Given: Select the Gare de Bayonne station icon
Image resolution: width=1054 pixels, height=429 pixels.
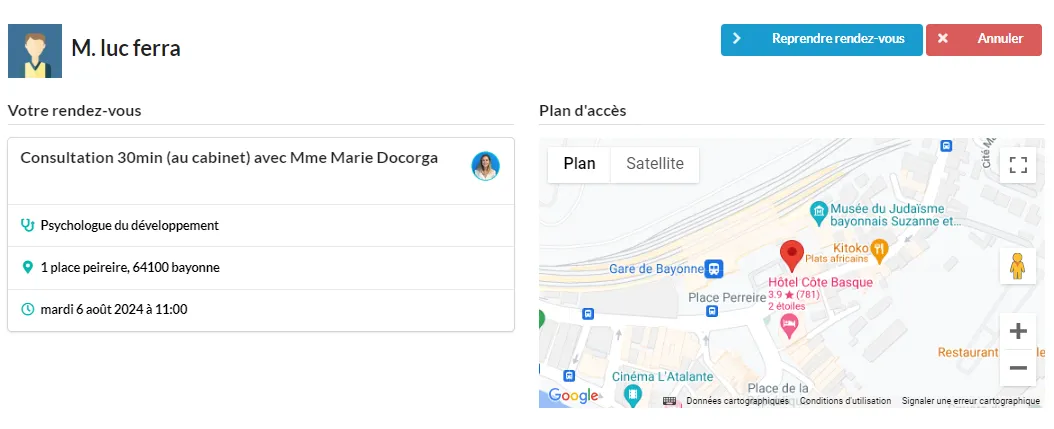Looking at the screenshot, I should pos(714,269).
